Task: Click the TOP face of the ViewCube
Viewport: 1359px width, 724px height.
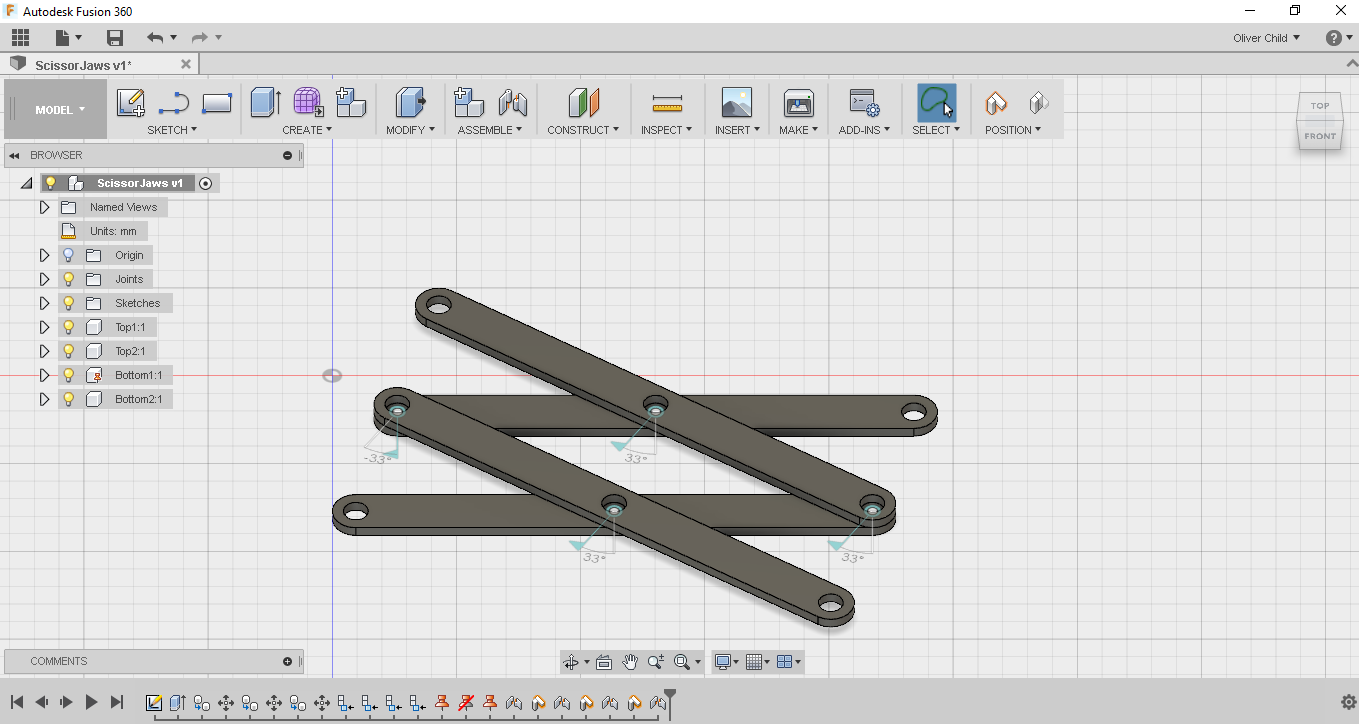Action: [1320, 106]
